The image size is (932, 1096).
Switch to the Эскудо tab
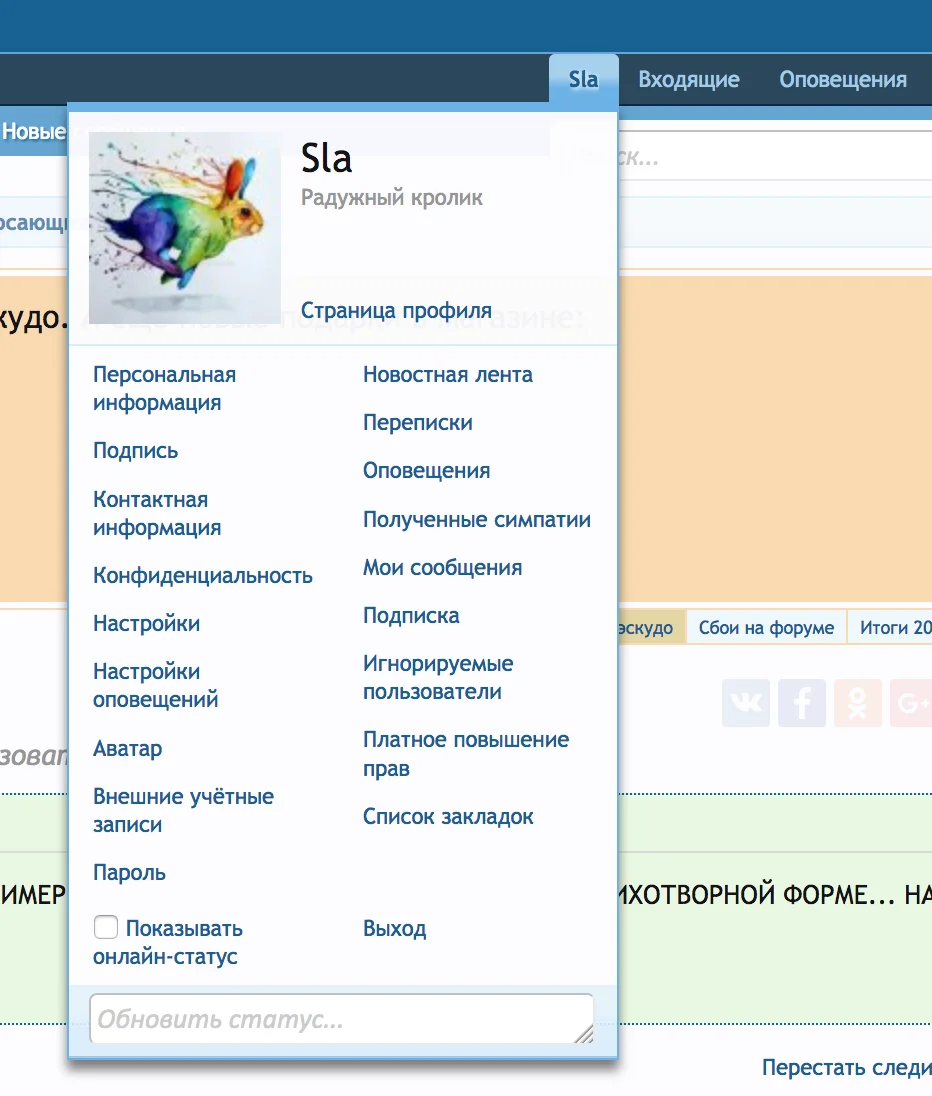pyautogui.click(x=646, y=627)
